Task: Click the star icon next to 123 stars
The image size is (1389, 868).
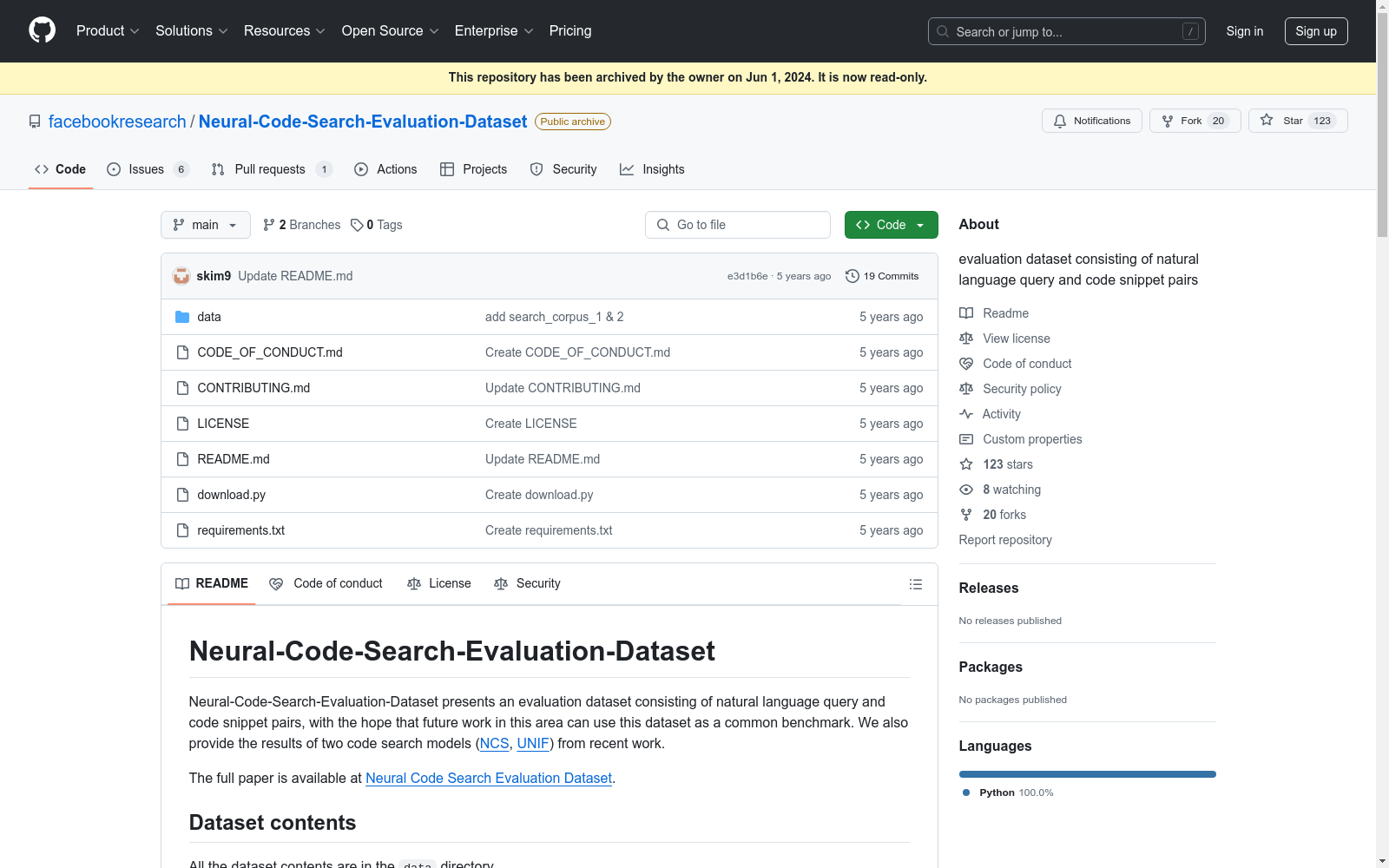Action: (x=966, y=464)
